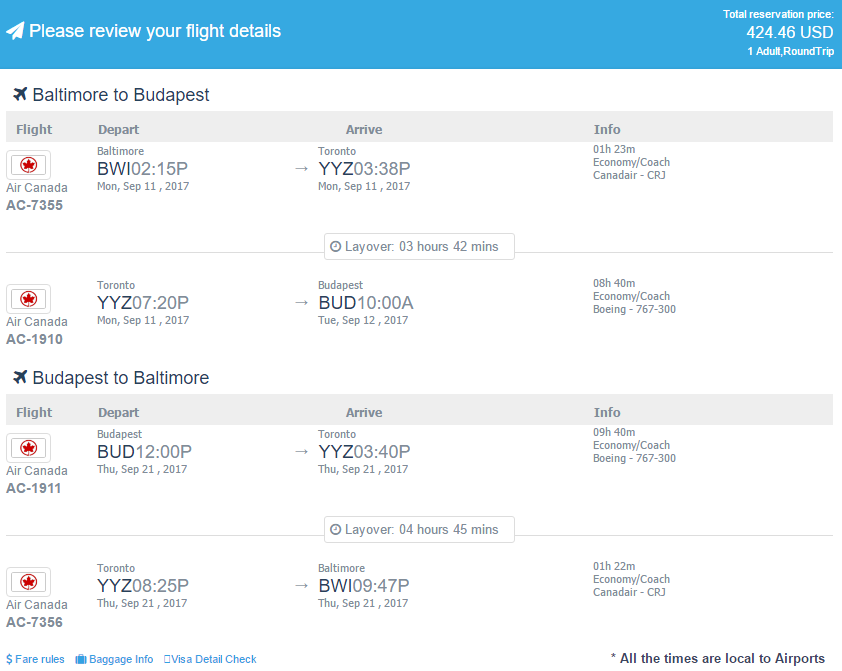Click Air Canada logo for flight AC-1910

click(x=28, y=299)
